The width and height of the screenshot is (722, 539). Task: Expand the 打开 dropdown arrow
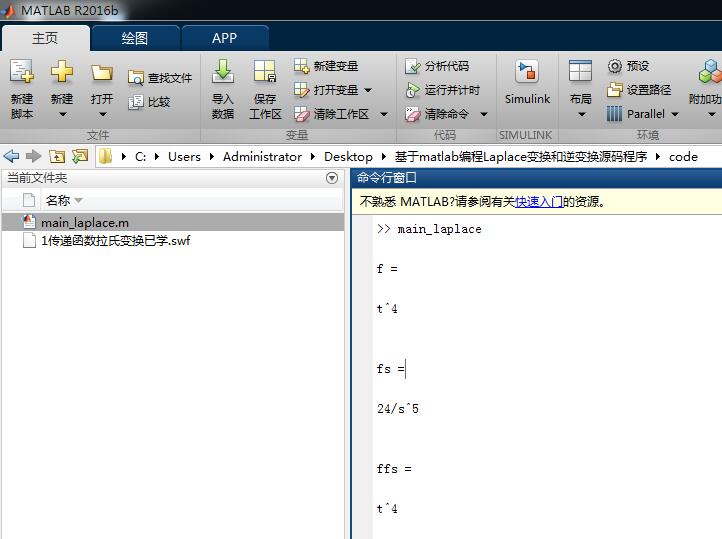click(x=102, y=114)
